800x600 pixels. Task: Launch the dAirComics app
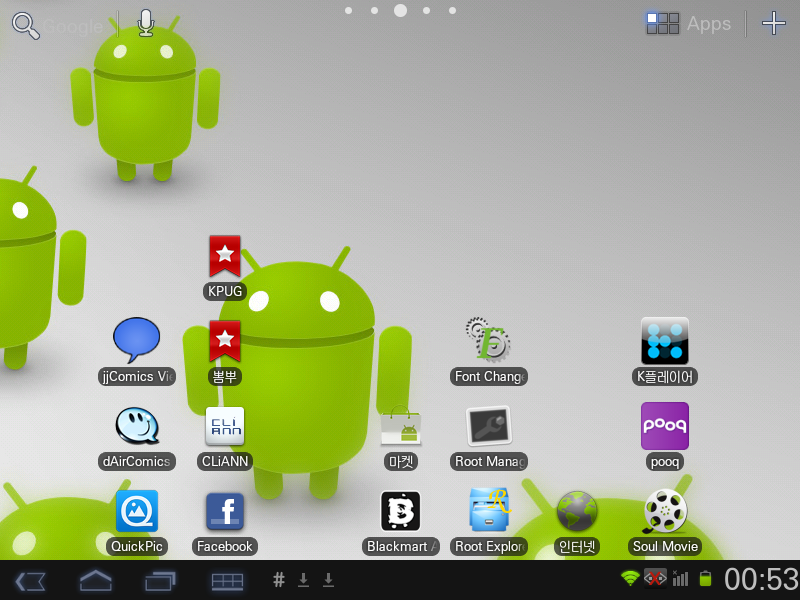[137, 437]
